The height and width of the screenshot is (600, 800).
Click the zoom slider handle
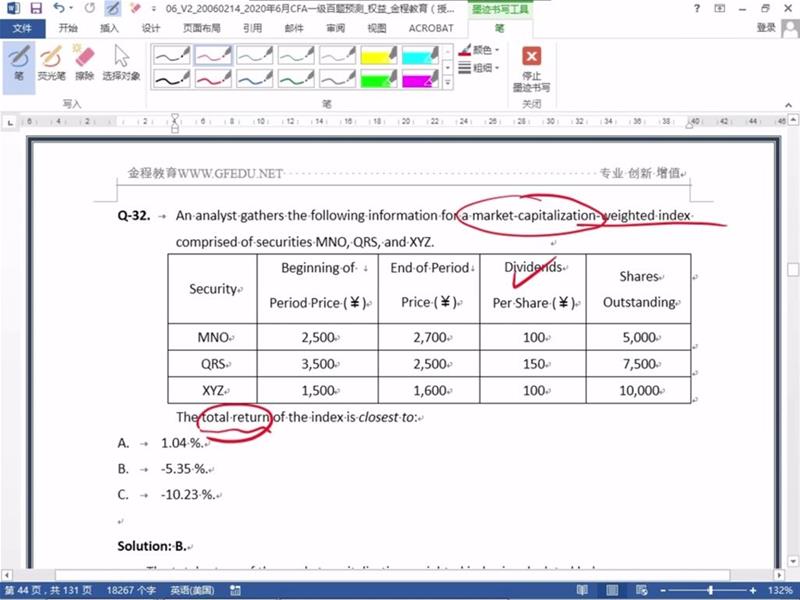pos(710,590)
